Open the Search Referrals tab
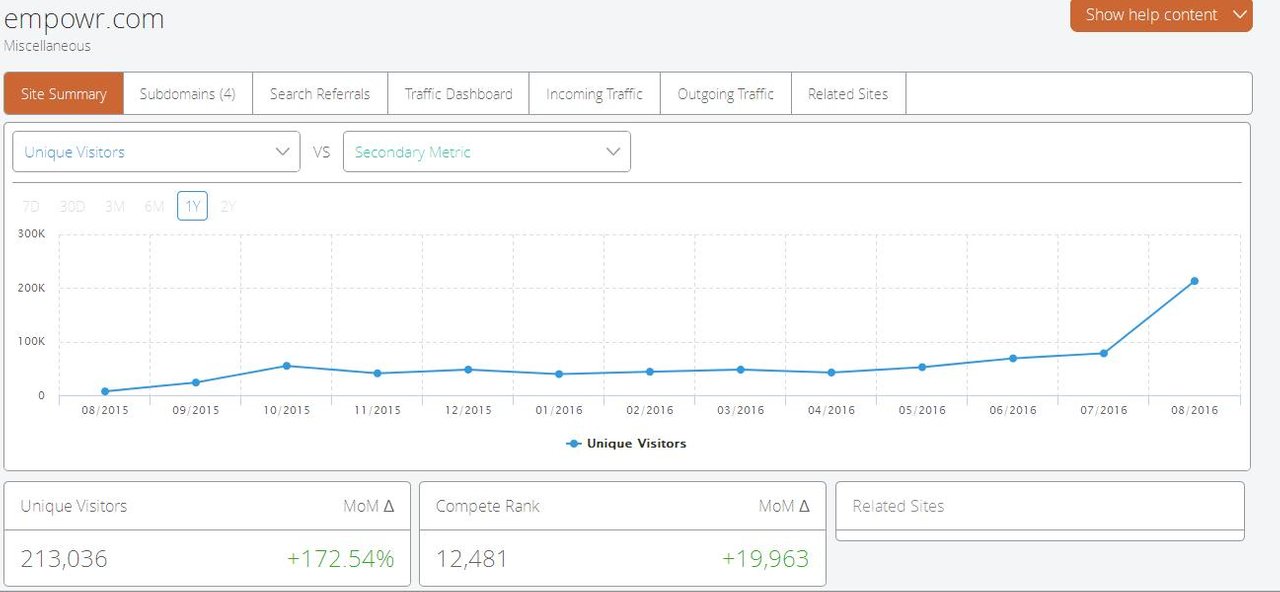Image resolution: width=1280 pixels, height=592 pixels. coord(320,94)
